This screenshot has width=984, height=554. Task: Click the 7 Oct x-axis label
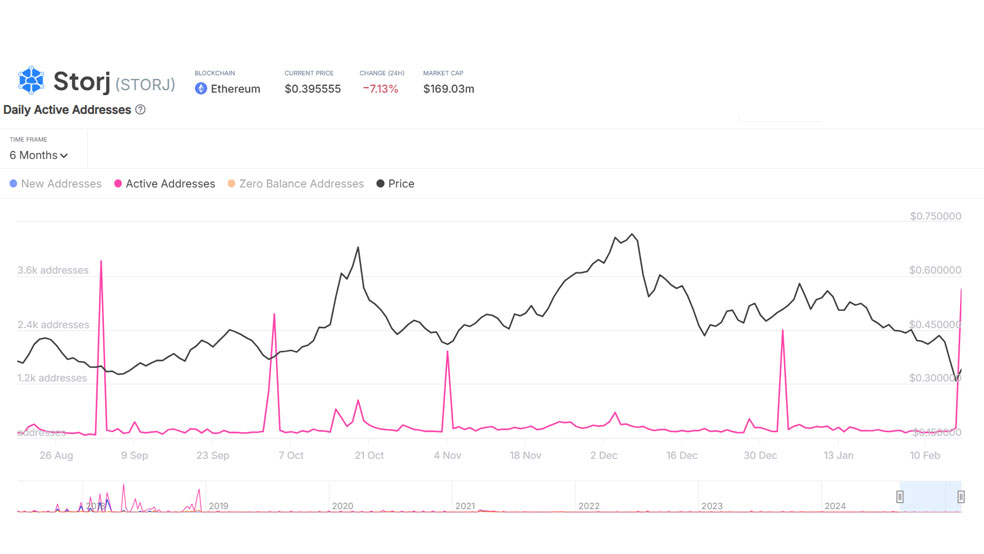[x=291, y=455]
